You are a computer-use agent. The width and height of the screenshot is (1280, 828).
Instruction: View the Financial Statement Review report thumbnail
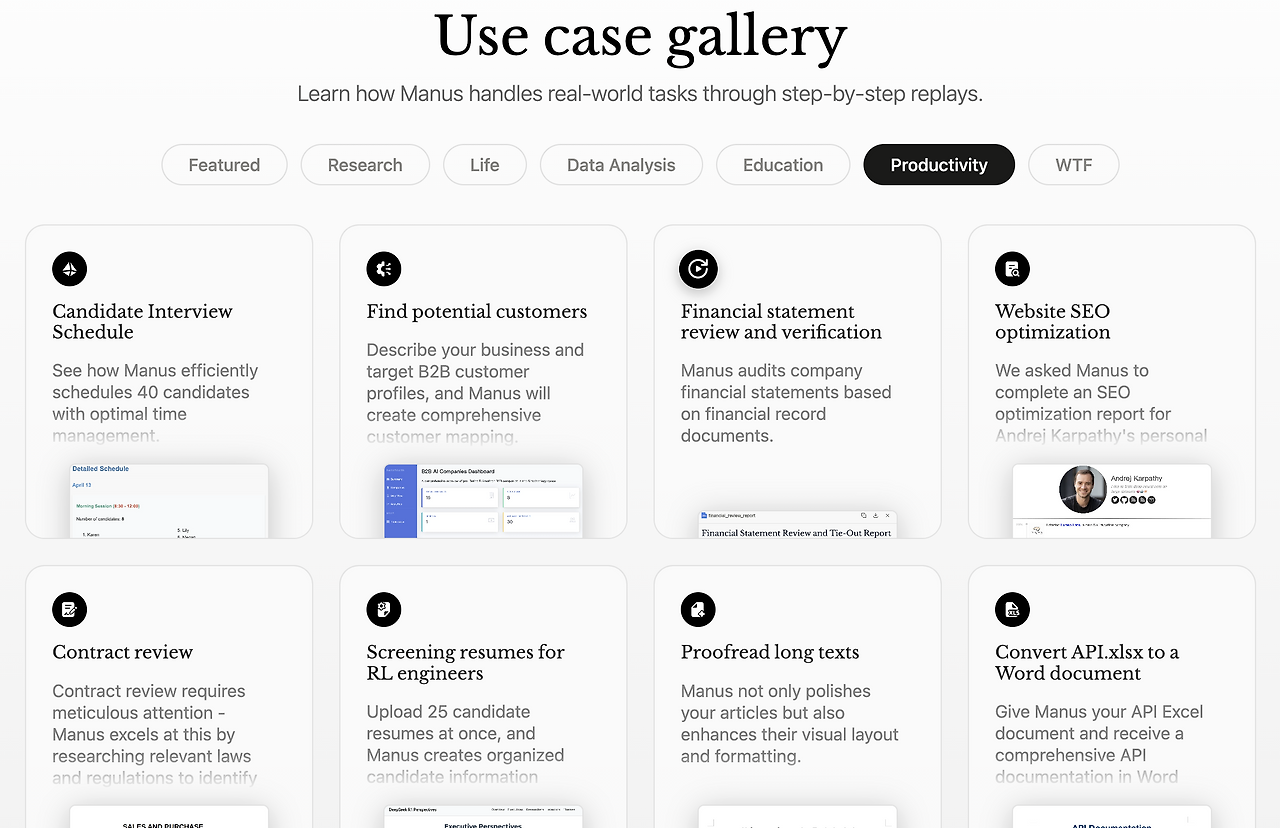click(797, 524)
